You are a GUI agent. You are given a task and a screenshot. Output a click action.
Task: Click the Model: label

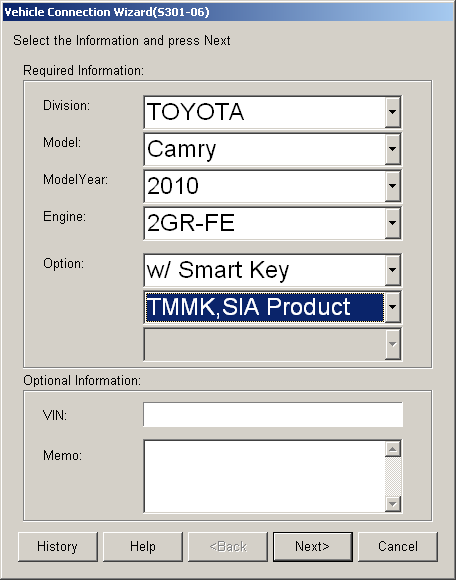point(62,142)
